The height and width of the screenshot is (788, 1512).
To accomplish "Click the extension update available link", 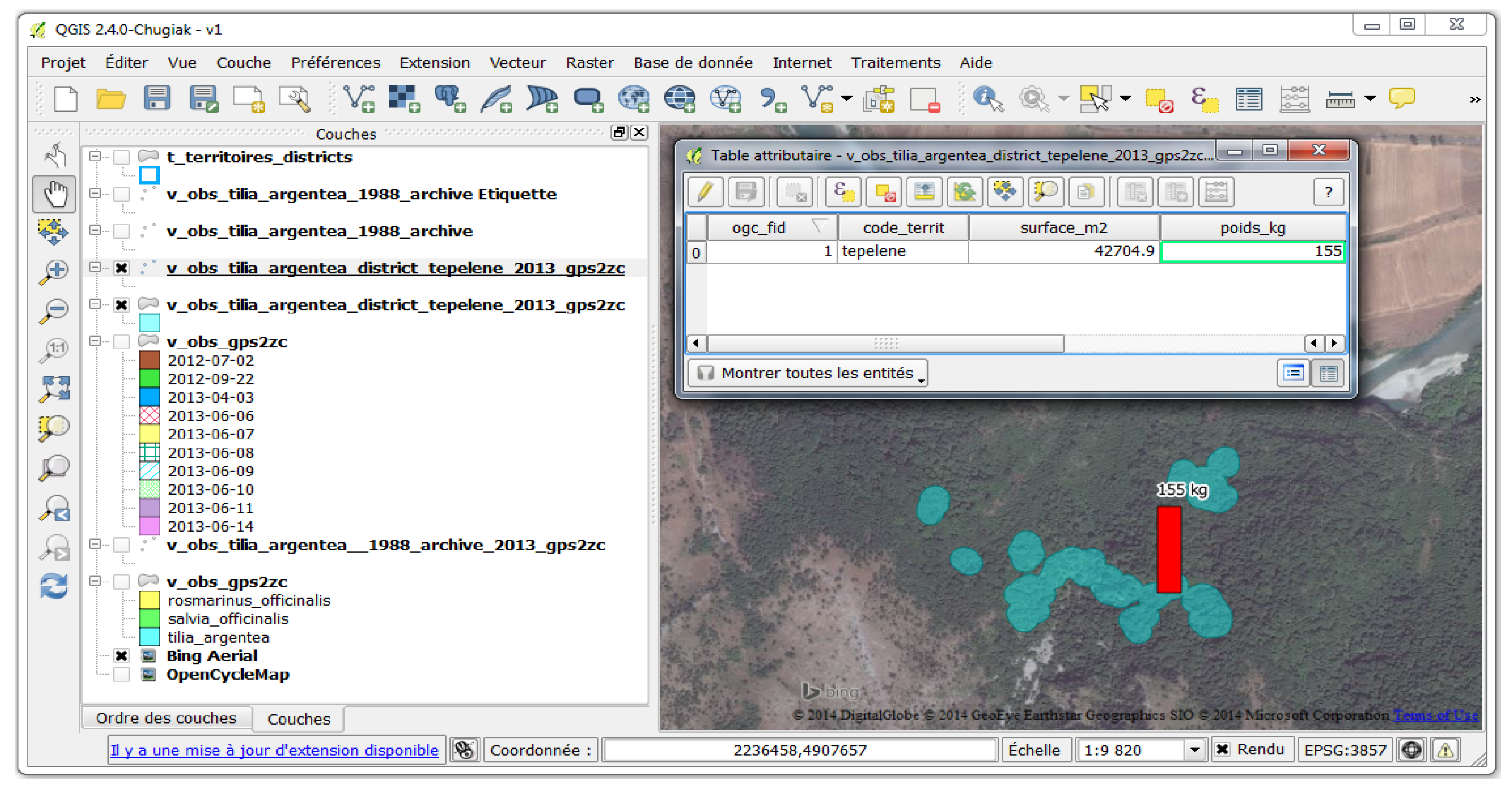I will 274,750.
